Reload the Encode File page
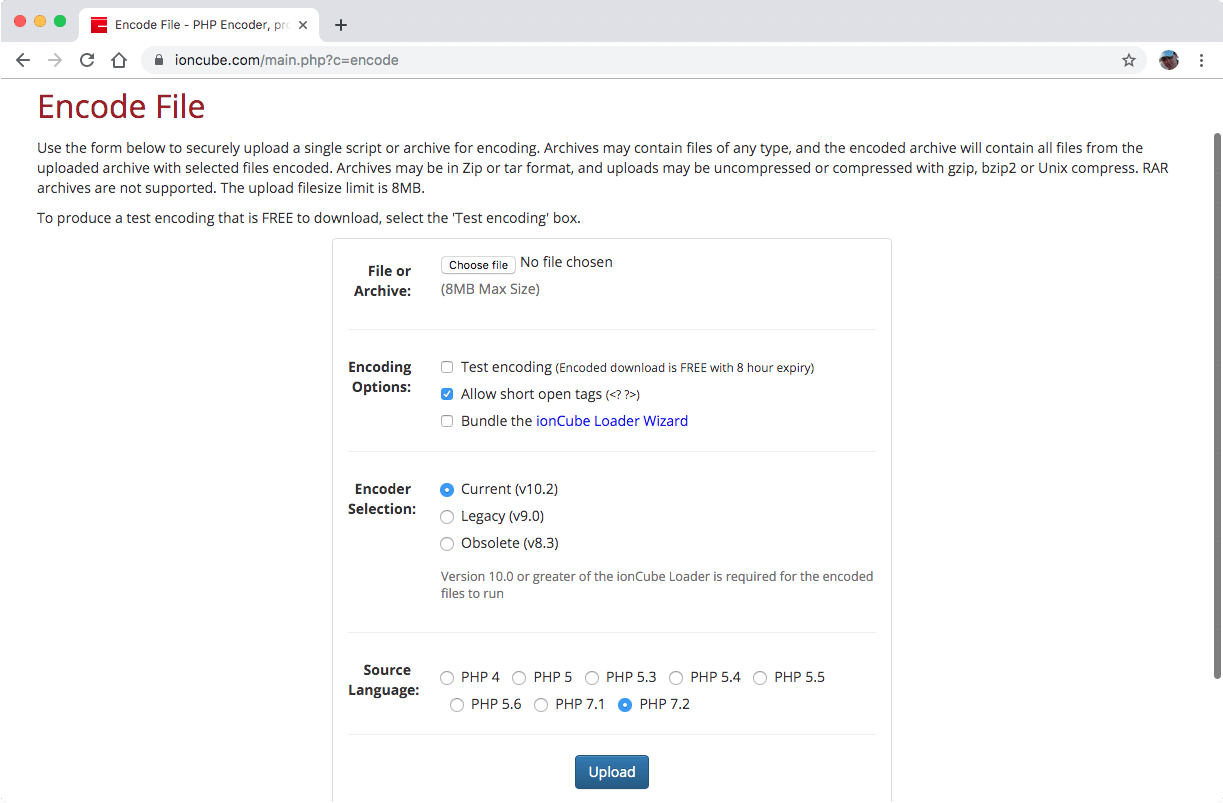The height and width of the screenshot is (803, 1223). [86, 60]
